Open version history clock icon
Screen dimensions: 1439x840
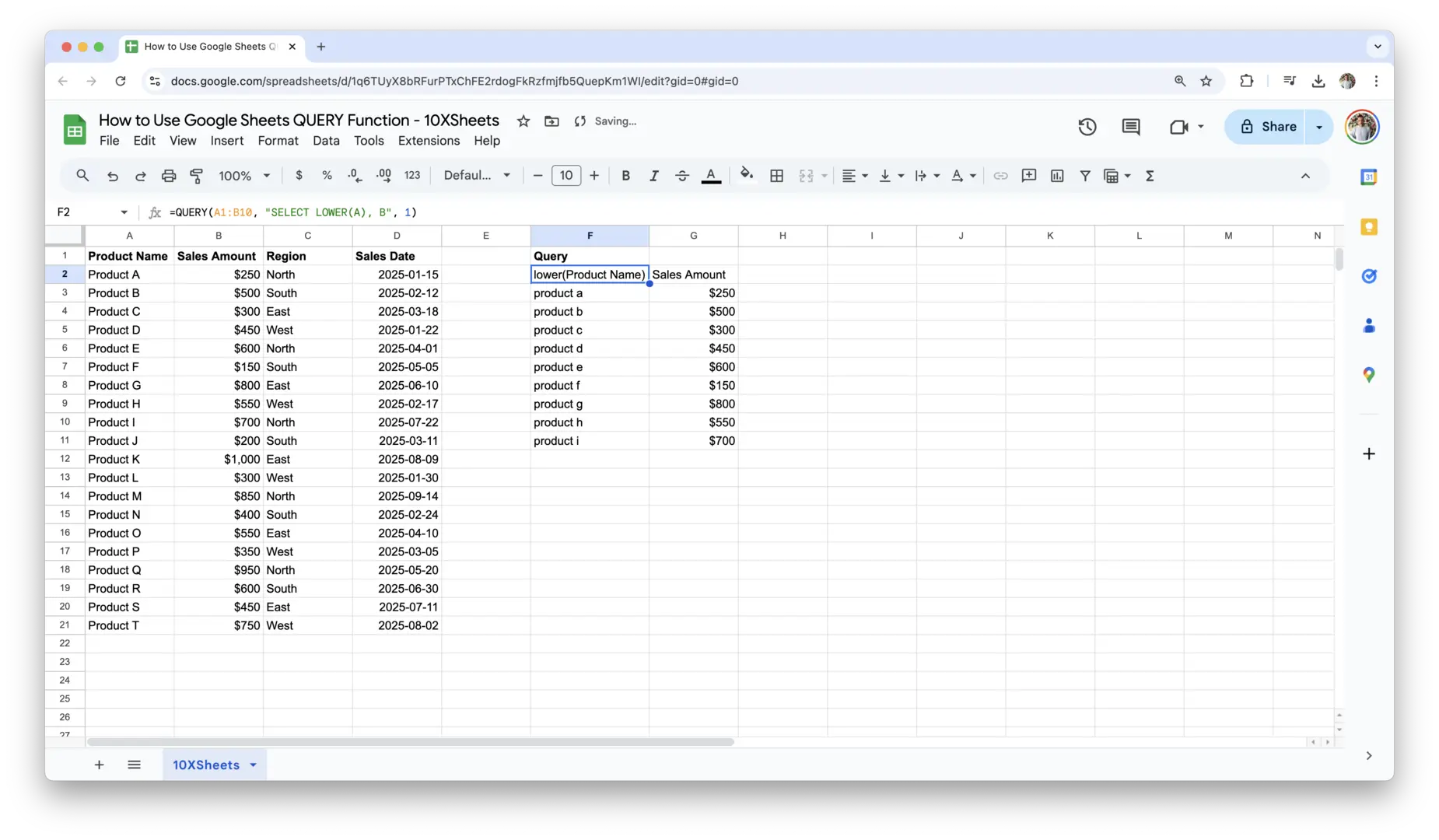pyautogui.click(x=1087, y=127)
